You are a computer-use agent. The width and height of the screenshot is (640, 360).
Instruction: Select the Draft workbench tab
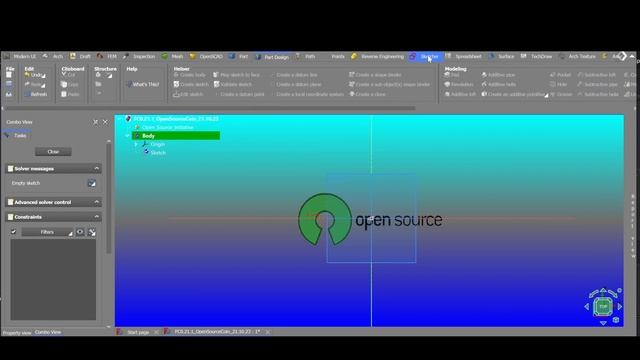tap(80, 56)
